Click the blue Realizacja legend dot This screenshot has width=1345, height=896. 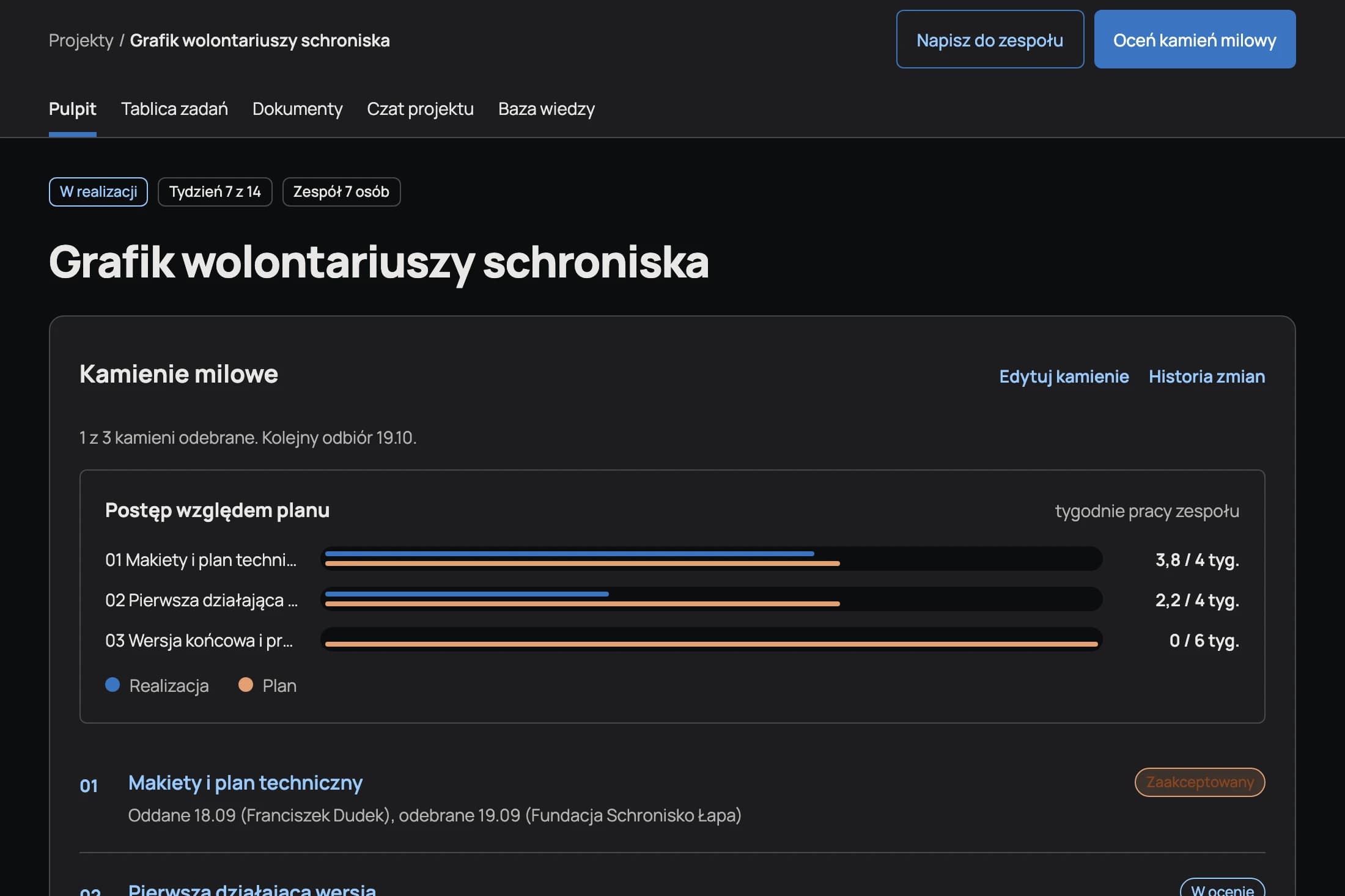click(112, 685)
